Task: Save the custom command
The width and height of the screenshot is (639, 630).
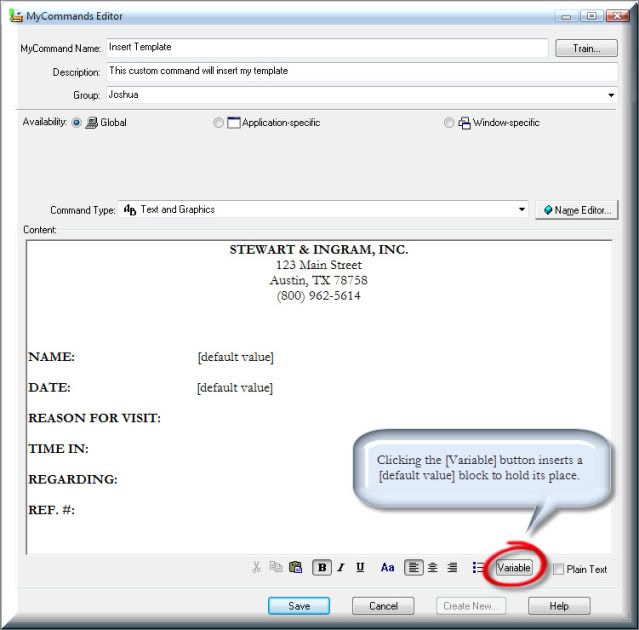Action: [299, 606]
